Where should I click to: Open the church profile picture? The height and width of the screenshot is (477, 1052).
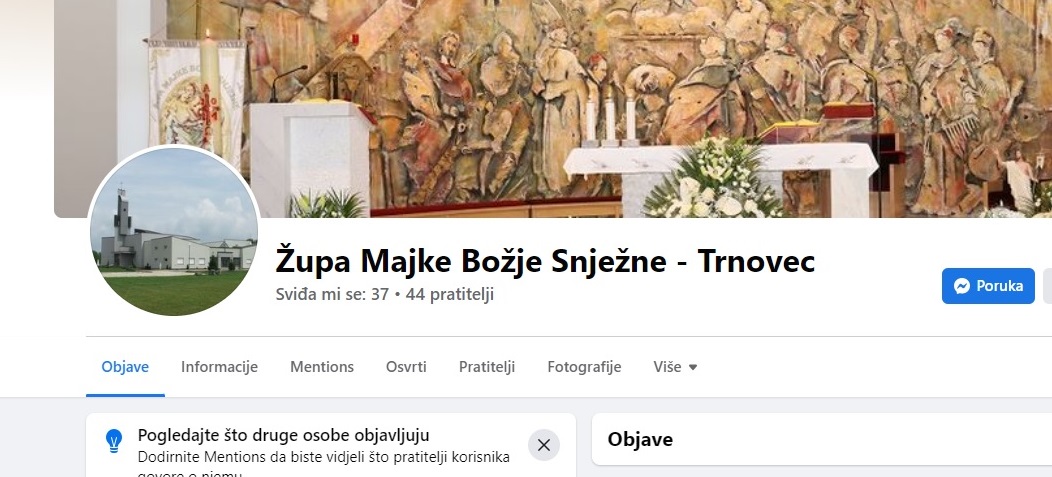tap(174, 231)
